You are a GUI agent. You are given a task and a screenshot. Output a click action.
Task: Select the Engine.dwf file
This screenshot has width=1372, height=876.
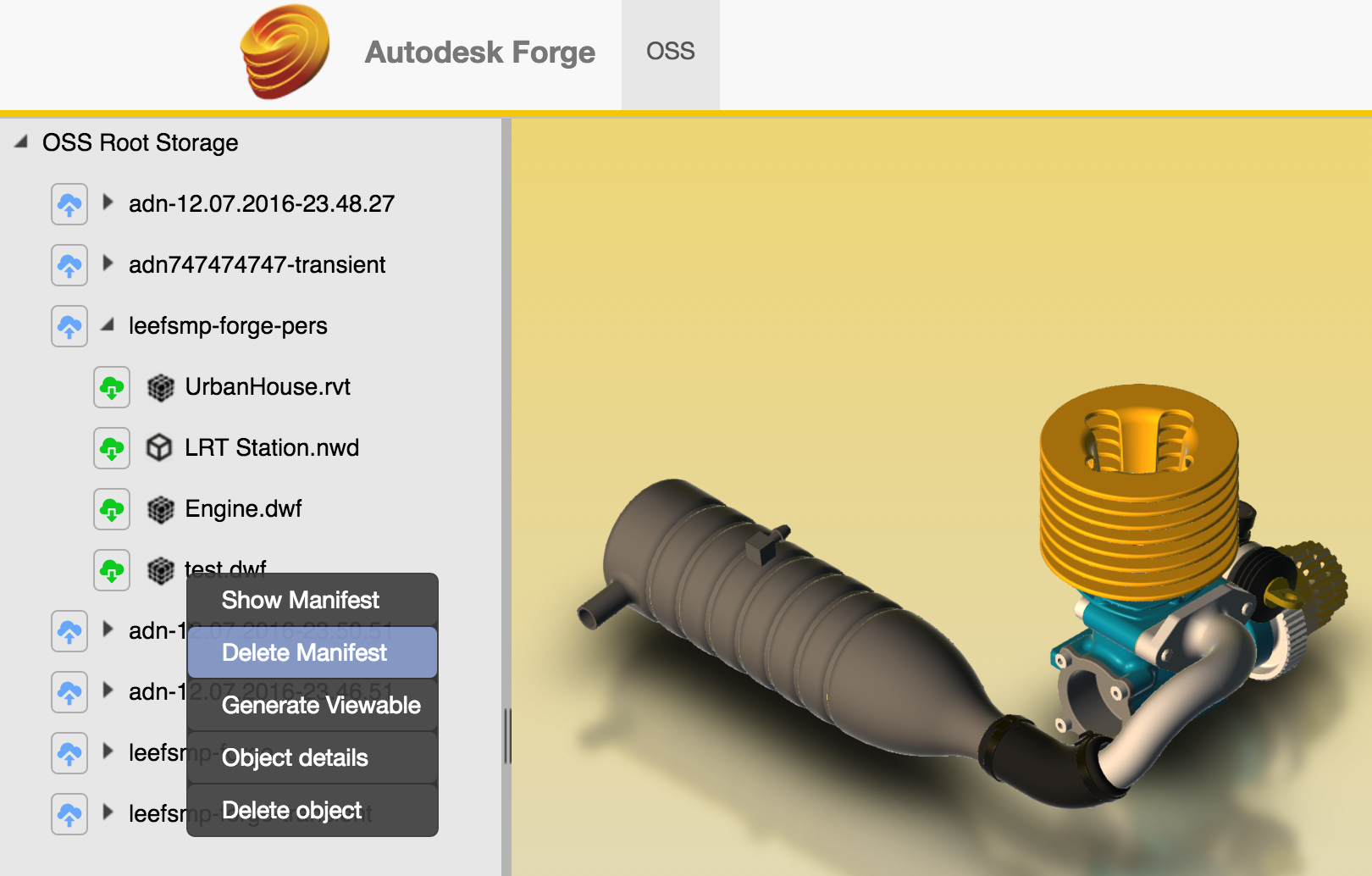point(244,508)
